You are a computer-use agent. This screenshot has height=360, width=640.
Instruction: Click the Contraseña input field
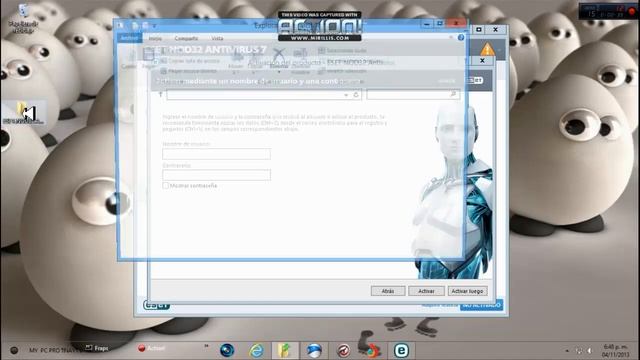pyautogui.click(x=216, y=175)
